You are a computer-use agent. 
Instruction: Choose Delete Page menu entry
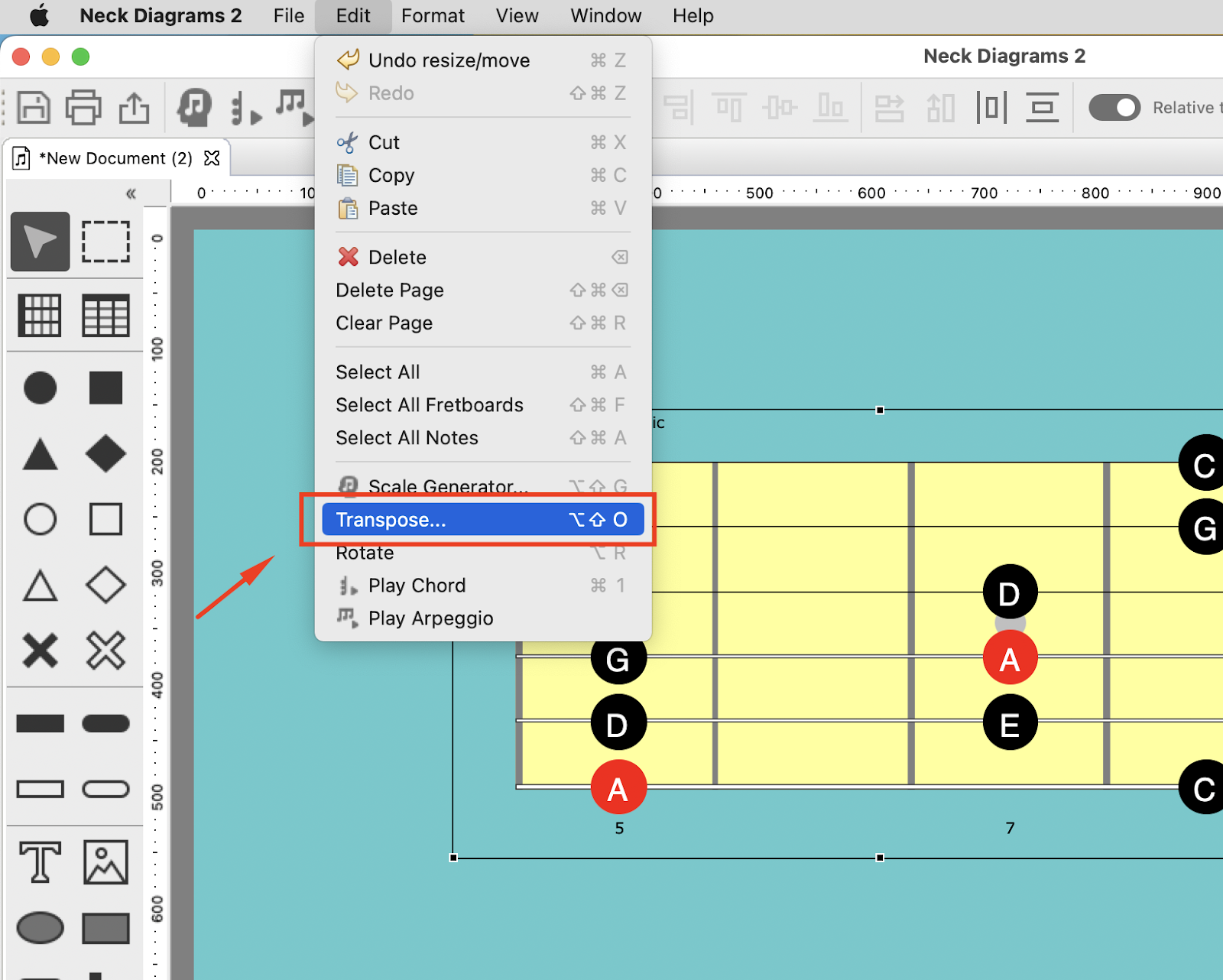pos(483,290)
